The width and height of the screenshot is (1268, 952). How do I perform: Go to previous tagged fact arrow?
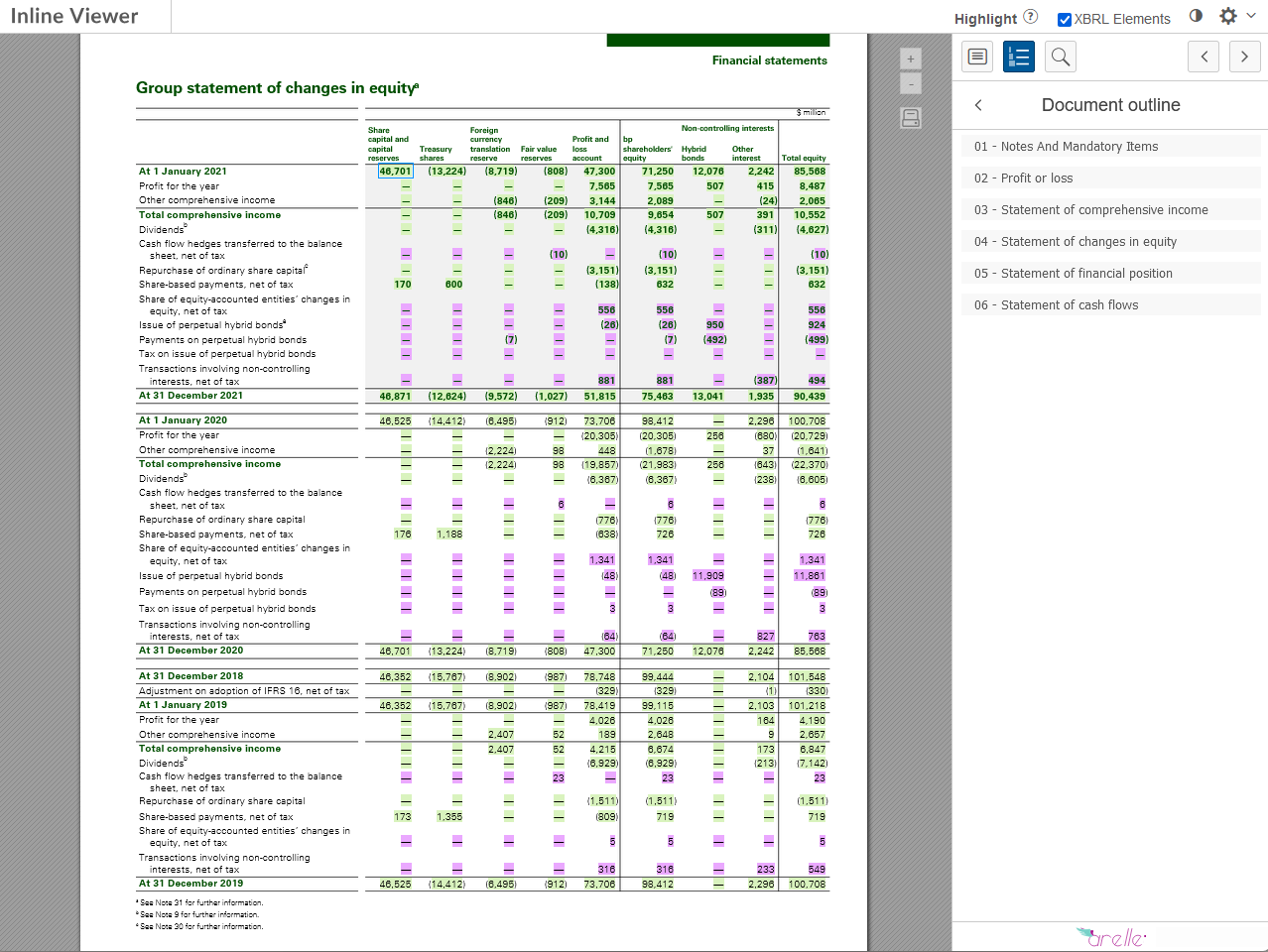pos(1204,57)
